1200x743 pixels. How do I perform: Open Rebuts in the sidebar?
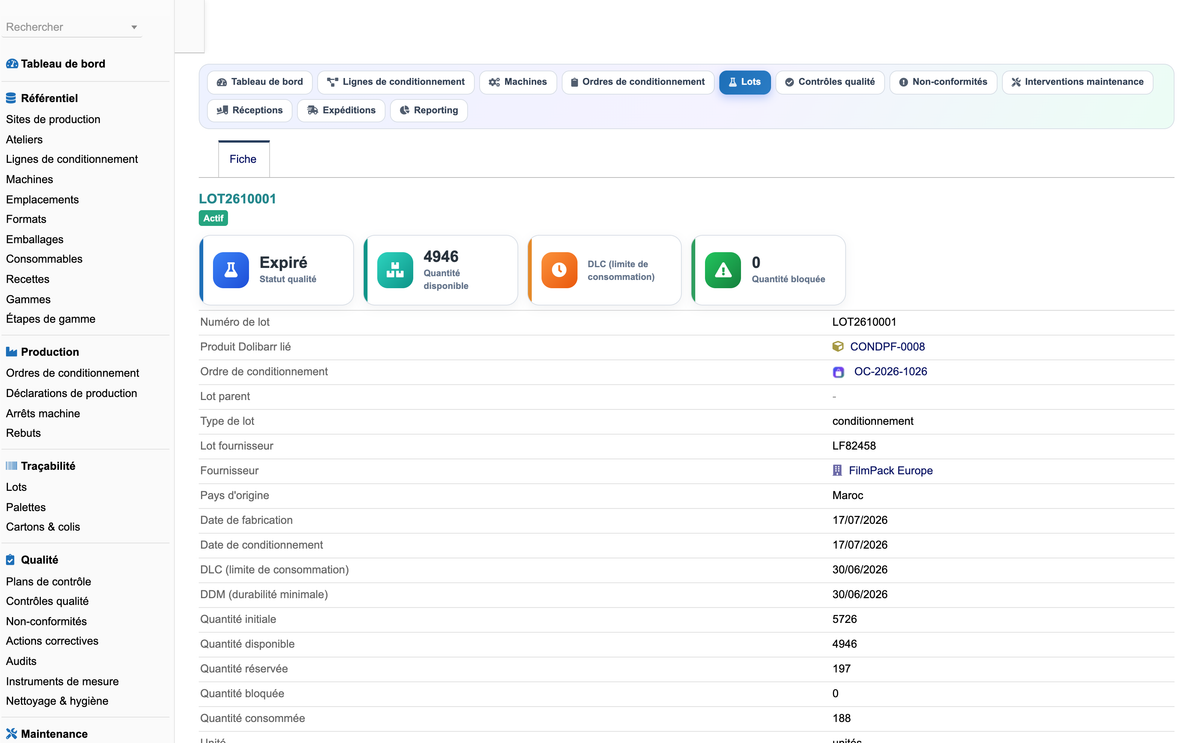(23, 433)
